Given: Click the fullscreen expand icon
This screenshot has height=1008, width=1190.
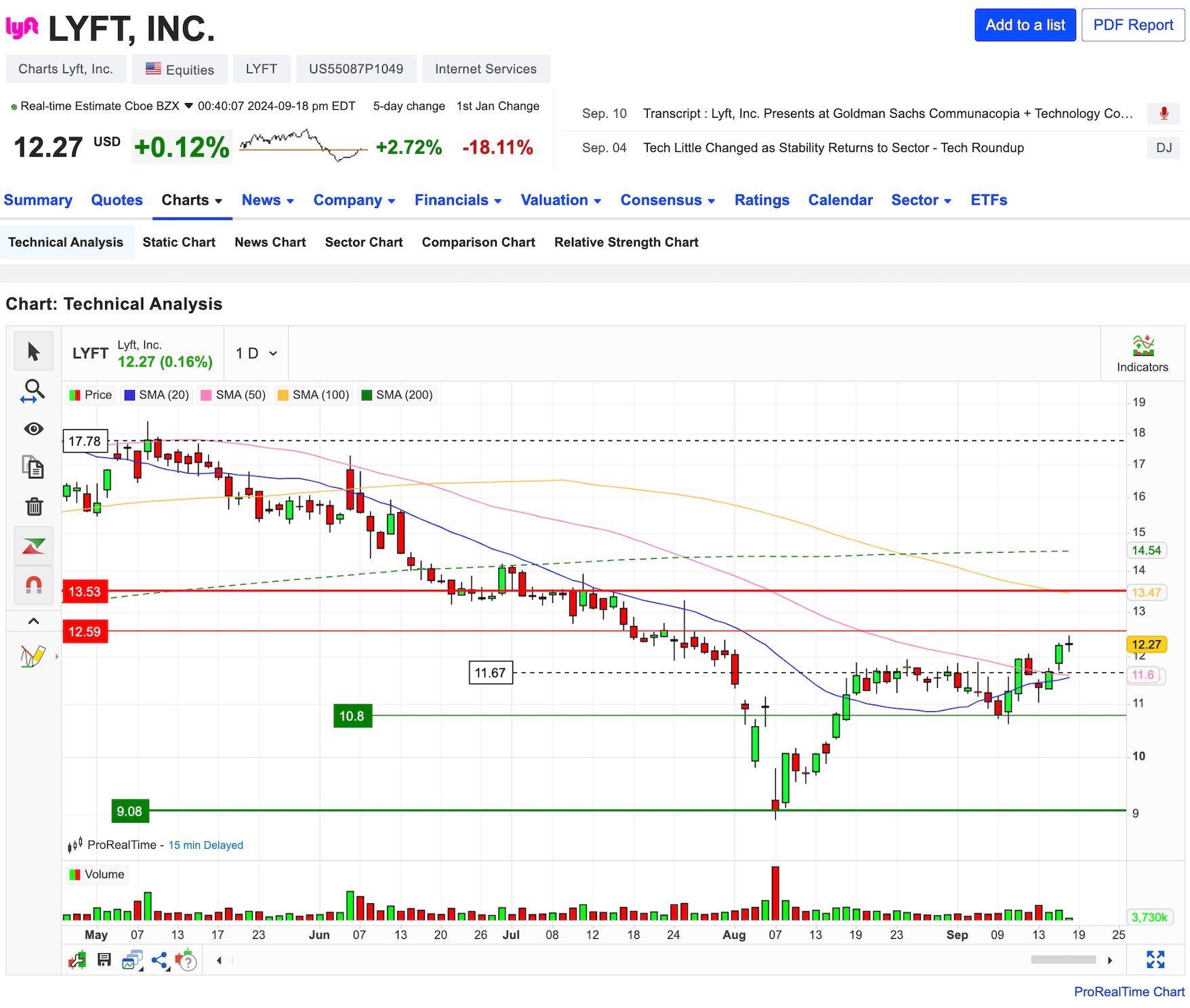Looking at the screenshot, I should click(1155, 959).
